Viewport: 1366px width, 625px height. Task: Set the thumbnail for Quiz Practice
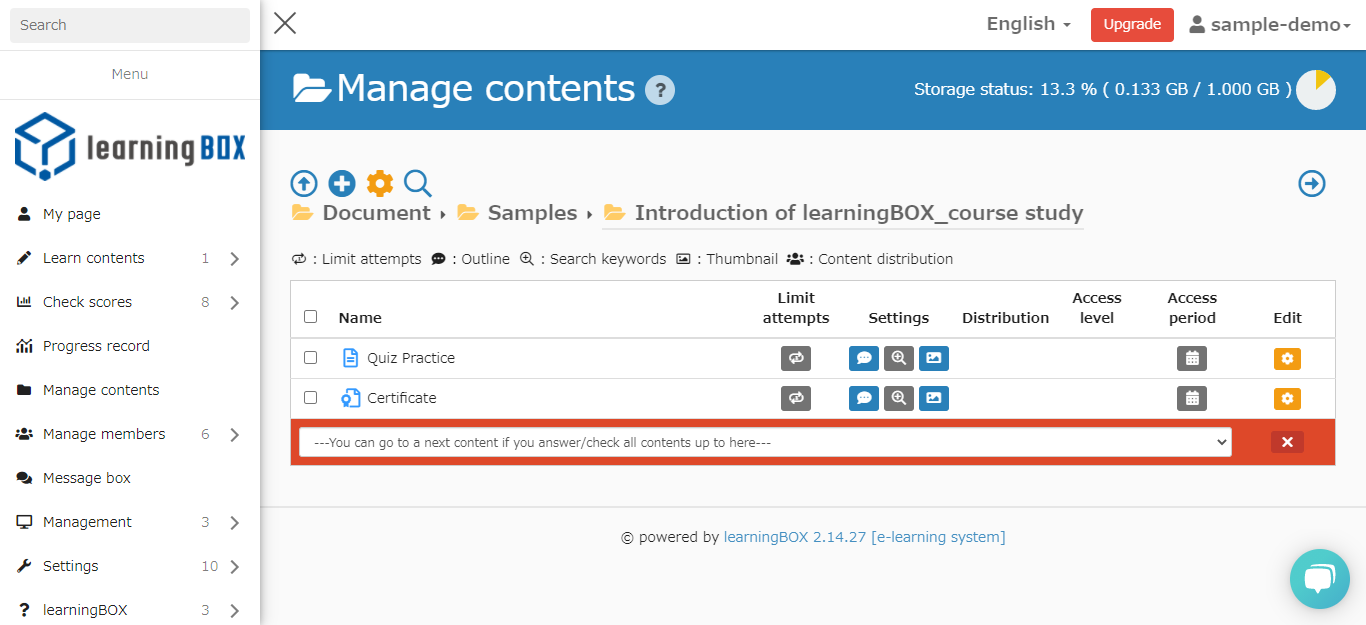(933, 358)
